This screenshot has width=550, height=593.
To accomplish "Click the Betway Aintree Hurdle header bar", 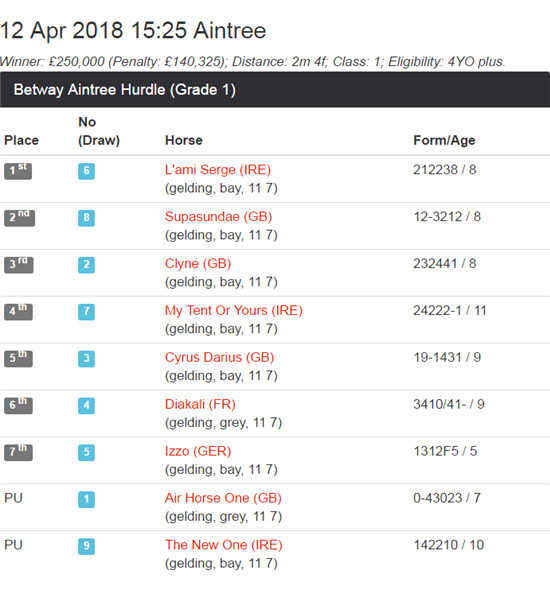I will coord(275,90).
